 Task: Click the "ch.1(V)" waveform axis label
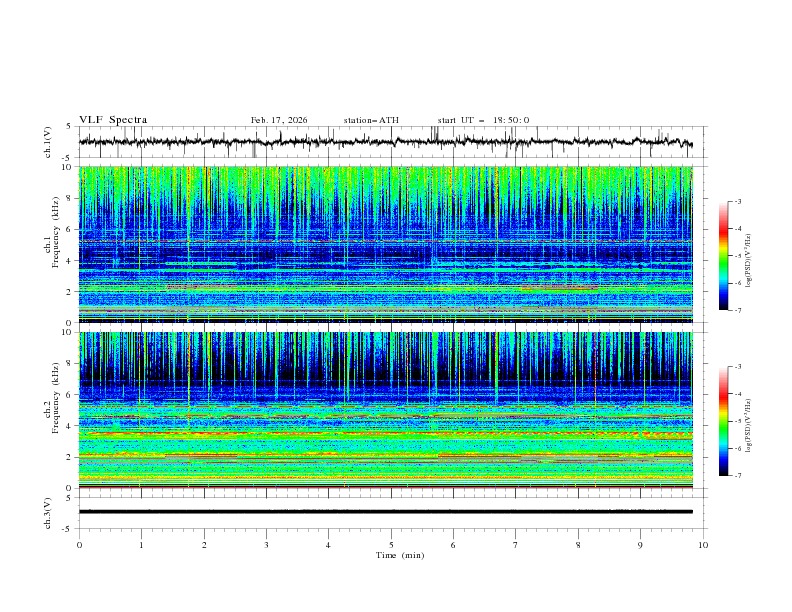pos(48,142)
